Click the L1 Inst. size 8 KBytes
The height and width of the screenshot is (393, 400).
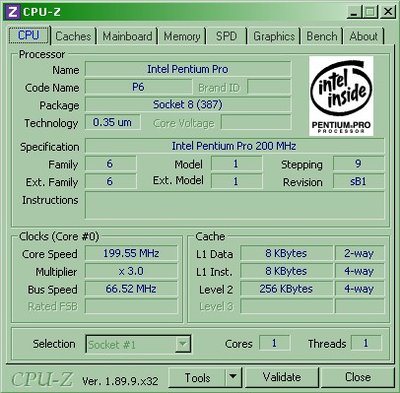[x=286, y=271]
